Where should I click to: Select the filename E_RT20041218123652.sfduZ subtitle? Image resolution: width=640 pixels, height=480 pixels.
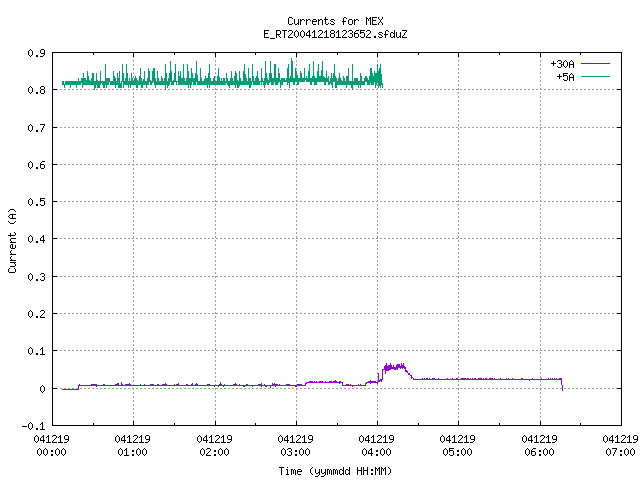click(335, 34)
